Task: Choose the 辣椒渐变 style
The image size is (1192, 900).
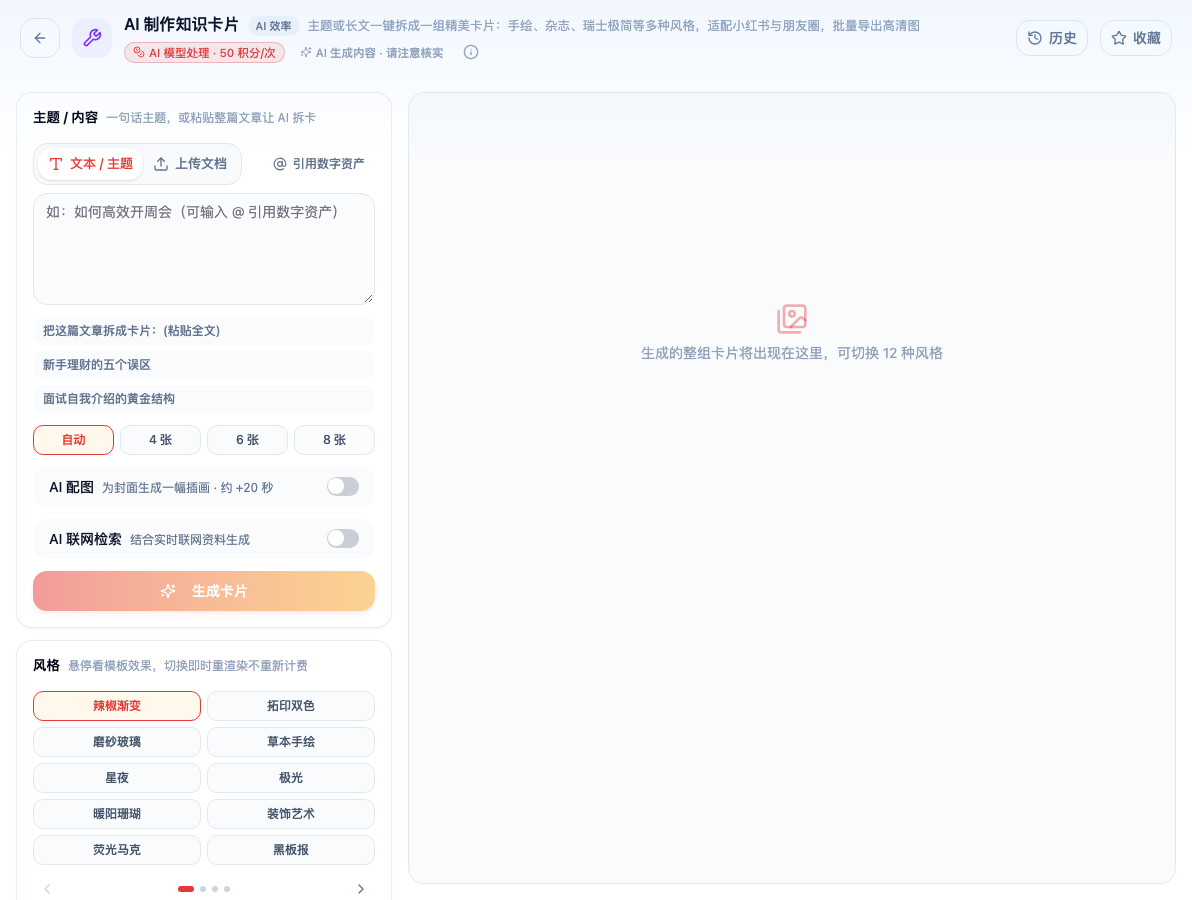Action: coord(117,706)
